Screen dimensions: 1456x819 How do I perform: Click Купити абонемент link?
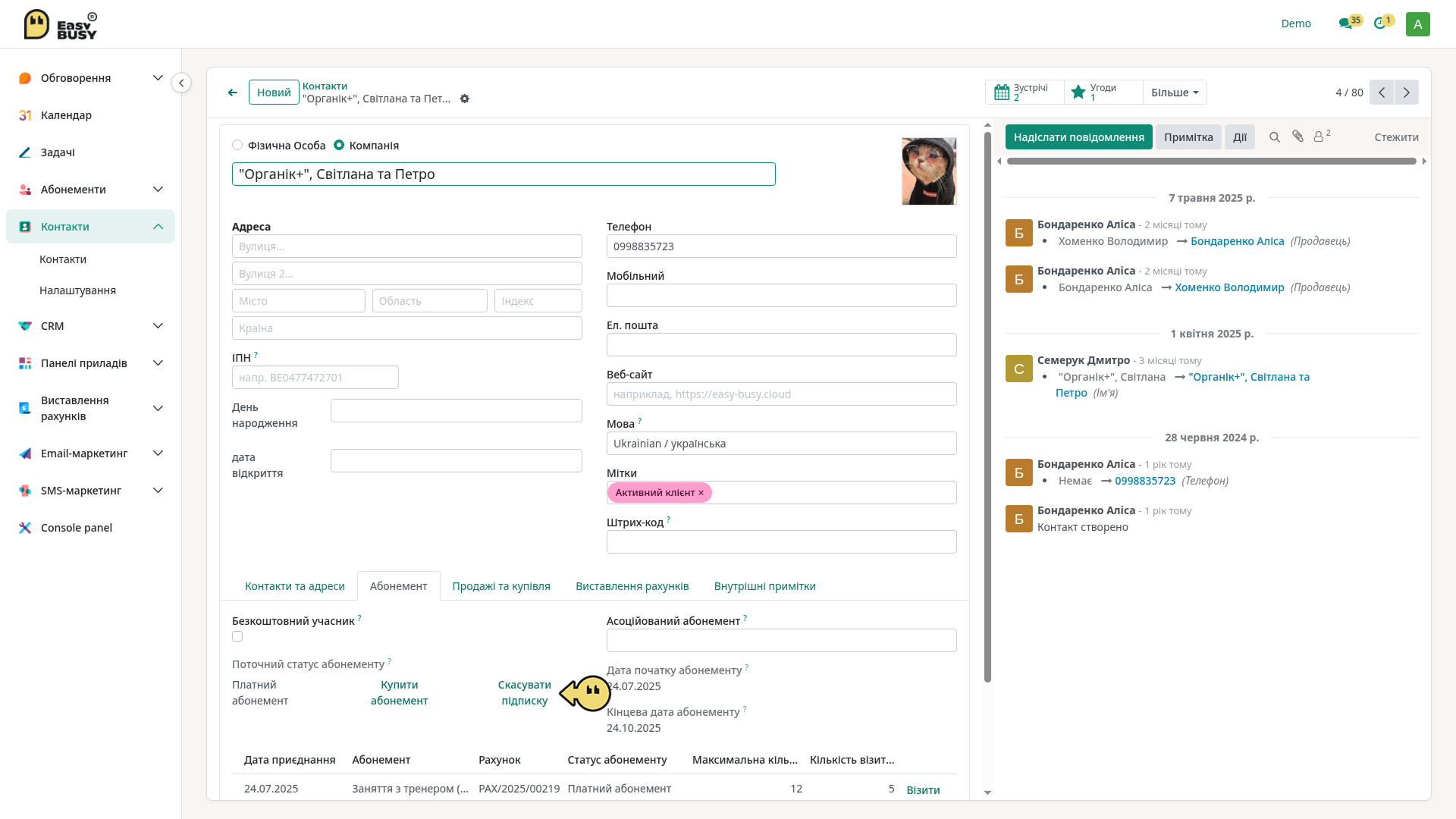(x=399, y=692)
